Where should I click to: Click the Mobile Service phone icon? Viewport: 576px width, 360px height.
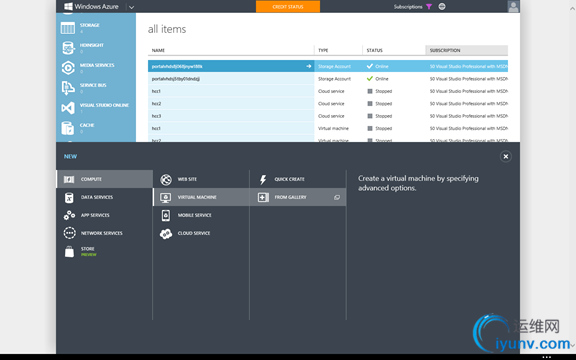click(166, 215)
